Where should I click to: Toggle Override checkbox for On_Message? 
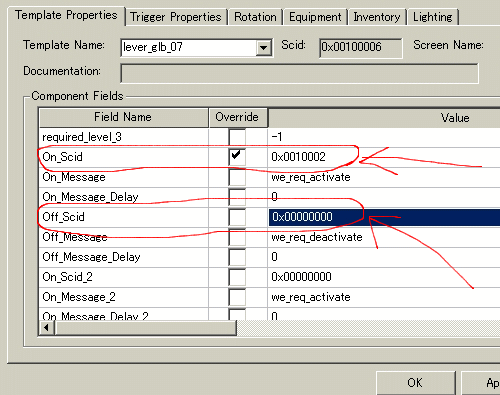pyautogui.click(x=237, y=177)
